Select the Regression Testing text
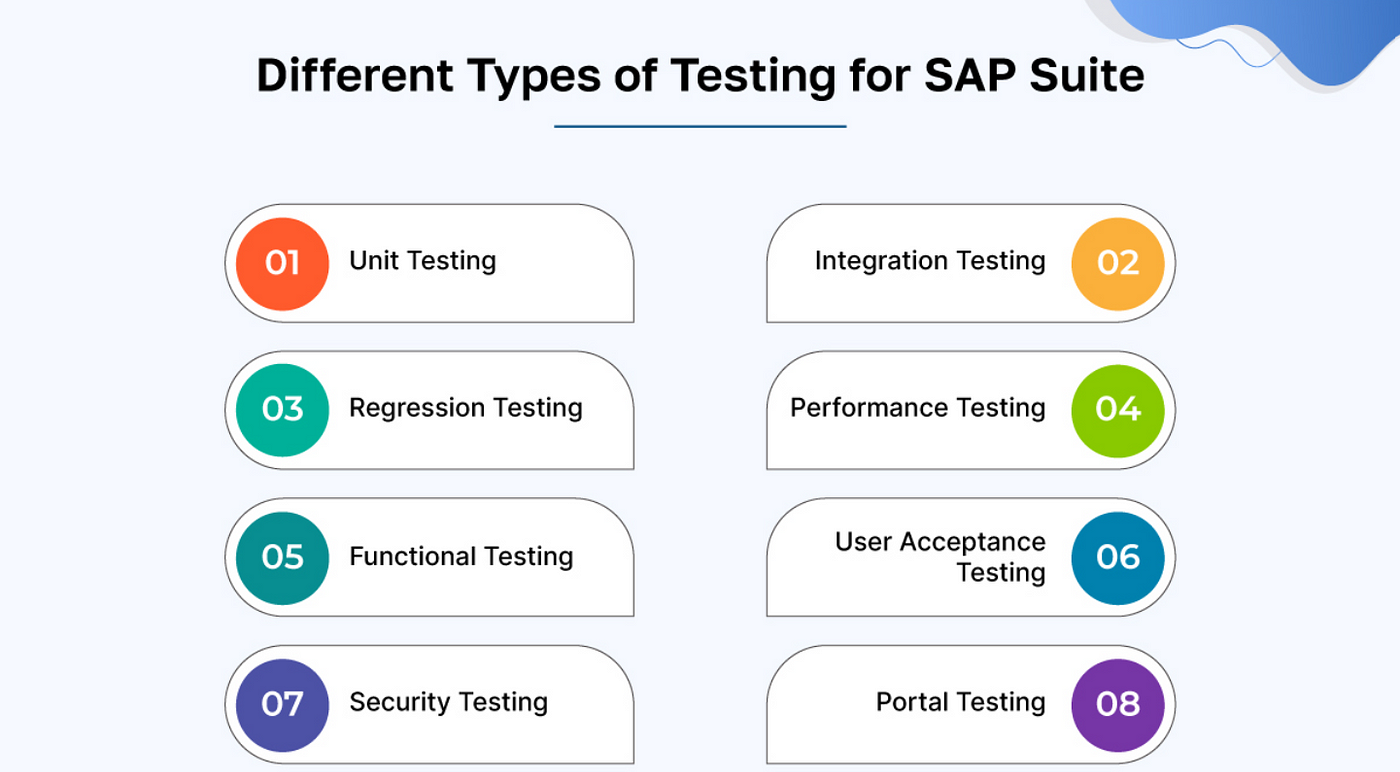Screen dimensions: 1400x772 pyautogui.click(x=465, y=409)
